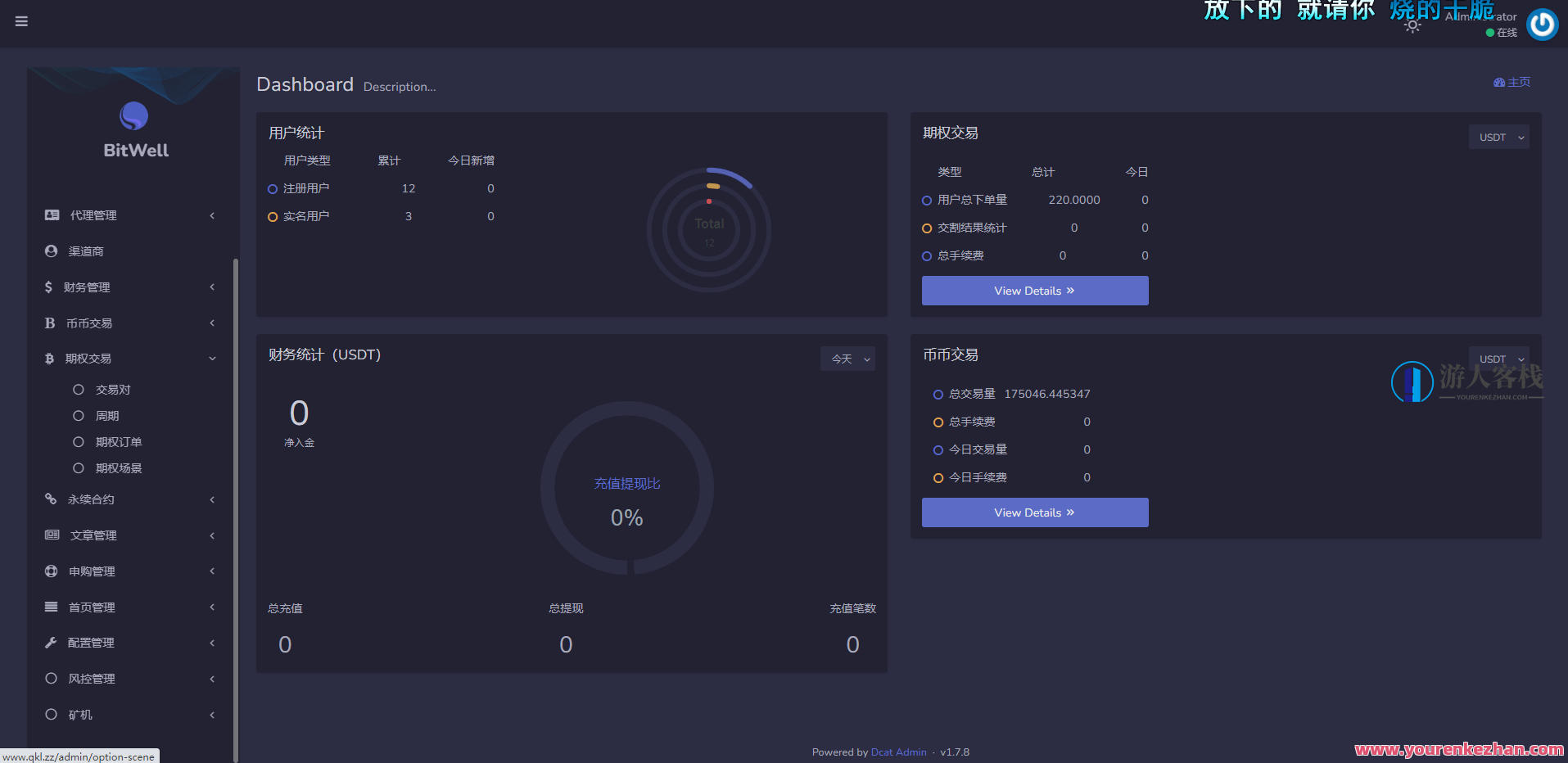
Task: Select the 代理管理 sidebar icon
Action: (x=51, y=214)
